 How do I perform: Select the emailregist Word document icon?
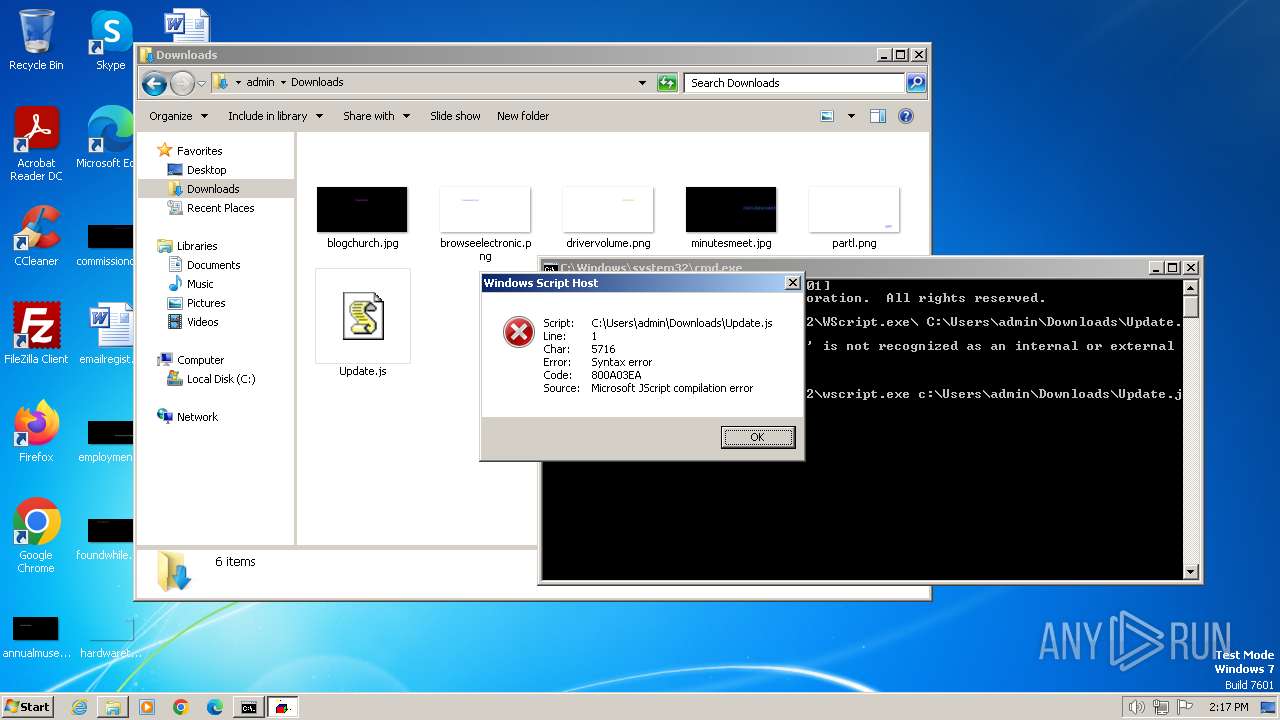point(108,334)
